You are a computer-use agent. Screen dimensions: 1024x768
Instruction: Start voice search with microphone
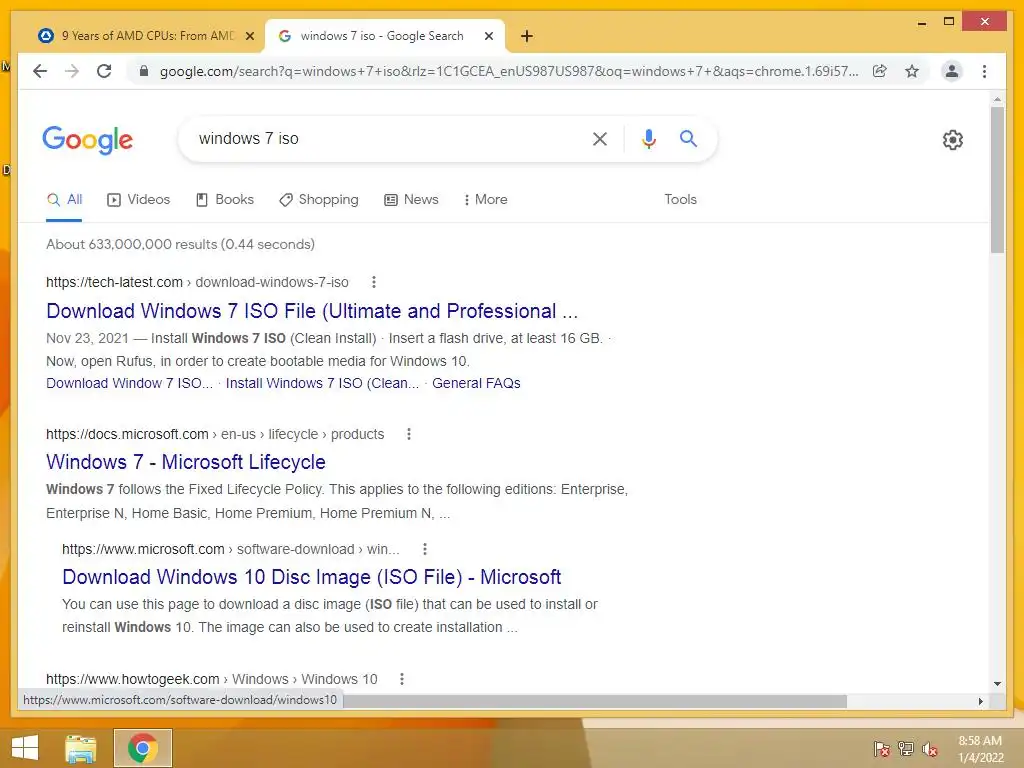pyautogui.click(x=648, y=138)
